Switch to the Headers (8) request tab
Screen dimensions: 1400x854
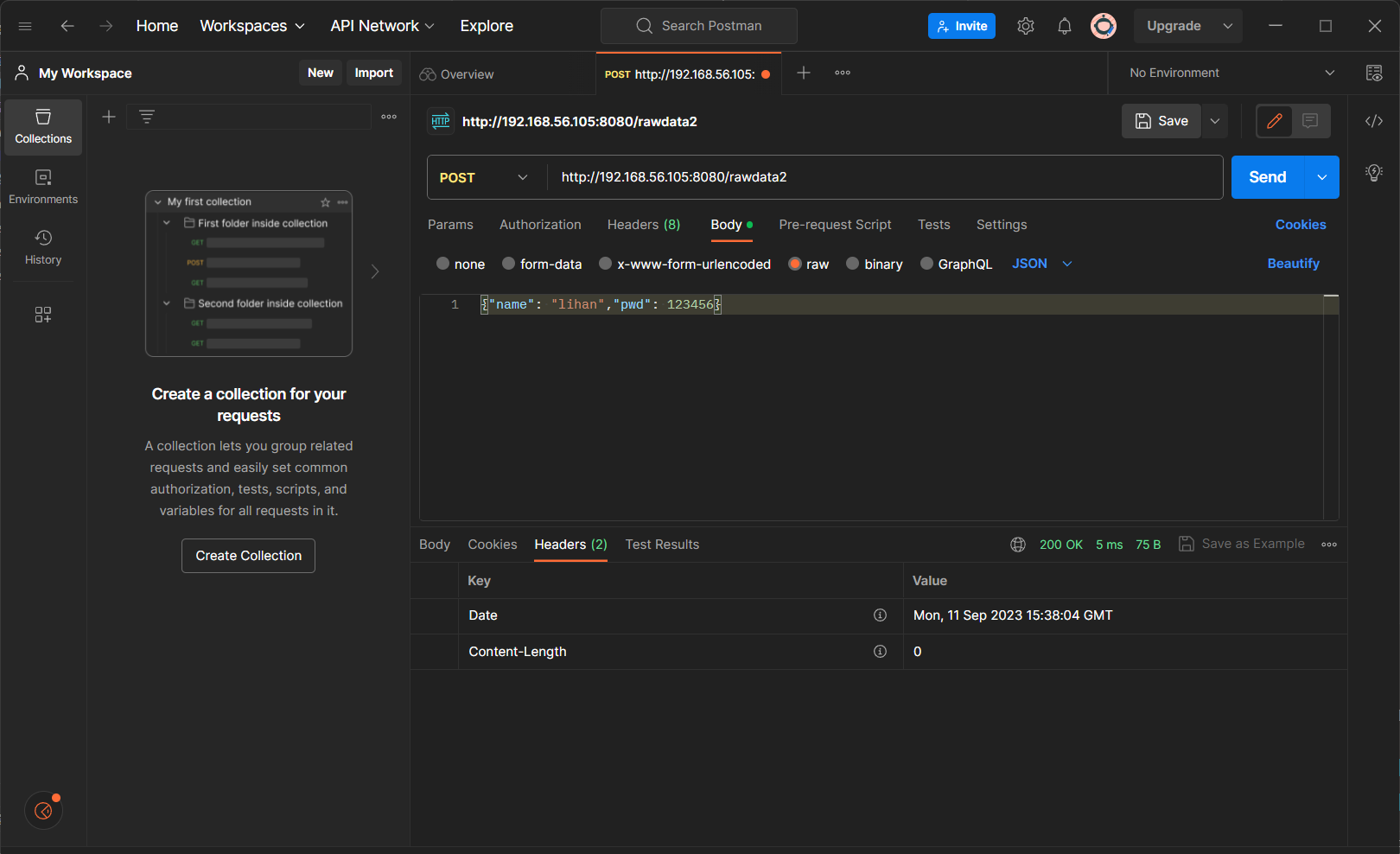tap(644, 225)
